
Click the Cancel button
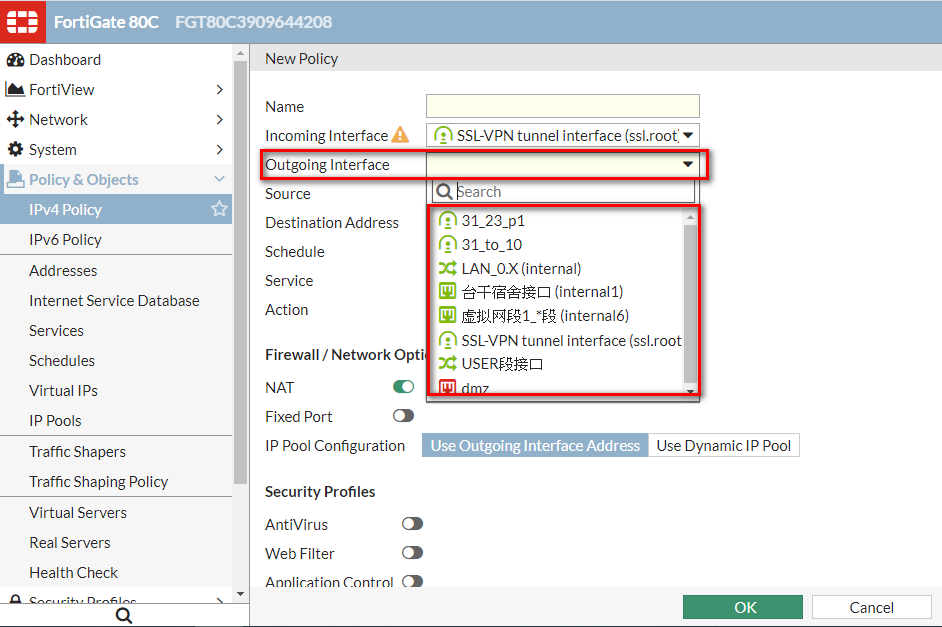pyautogui.click(x=872, y=607)
